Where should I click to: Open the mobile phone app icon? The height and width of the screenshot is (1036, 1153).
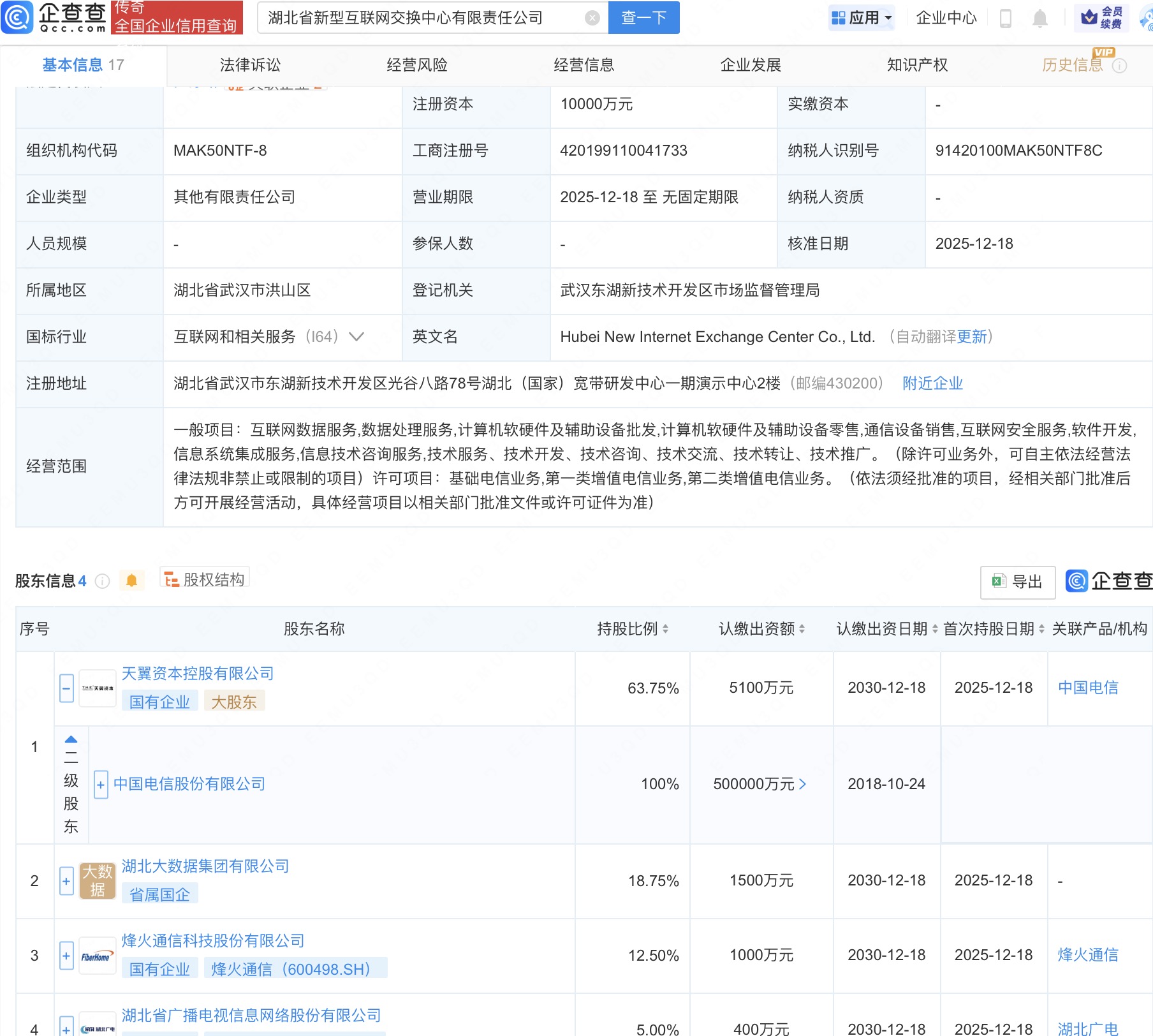(x=1006, y=18)
